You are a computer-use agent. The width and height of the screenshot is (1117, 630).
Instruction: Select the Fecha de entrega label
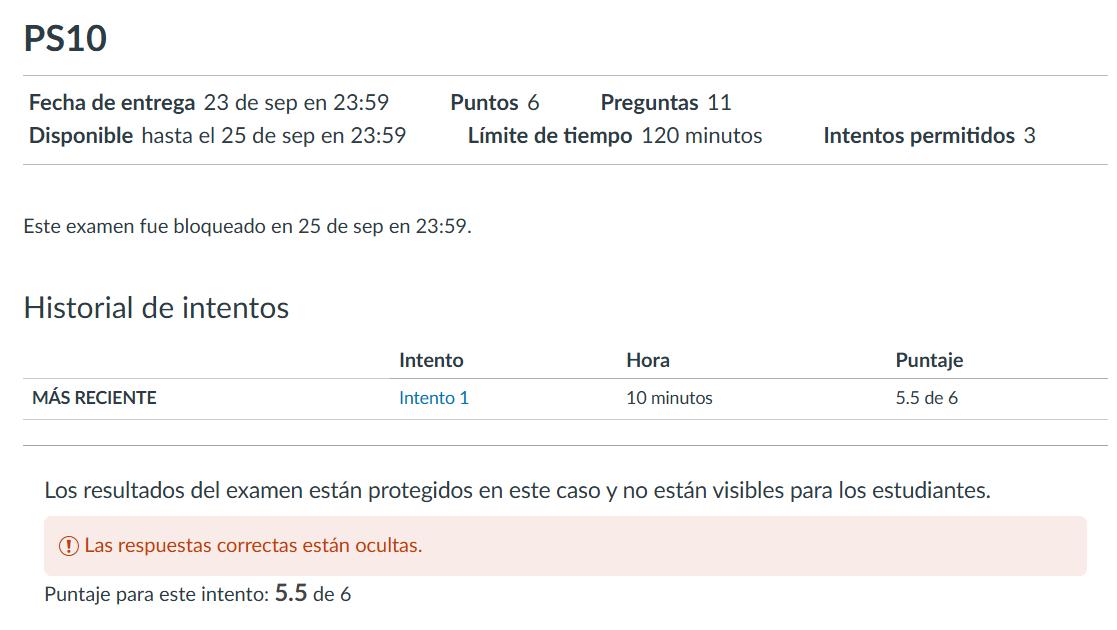coord(112,103)
